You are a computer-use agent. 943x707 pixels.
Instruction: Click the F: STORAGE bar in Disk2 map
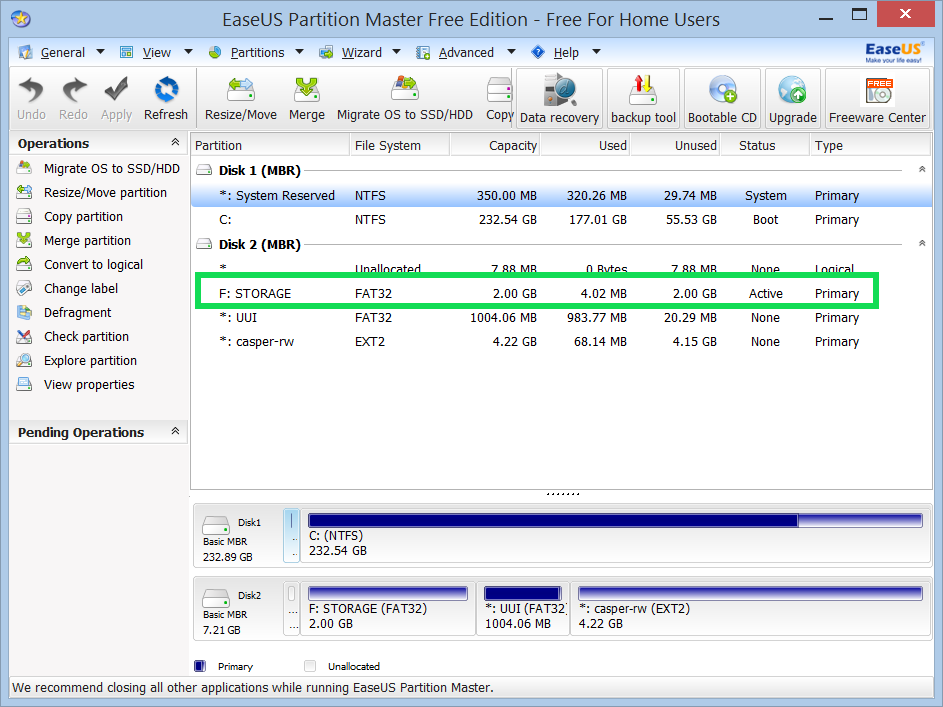tap(388, 594)
